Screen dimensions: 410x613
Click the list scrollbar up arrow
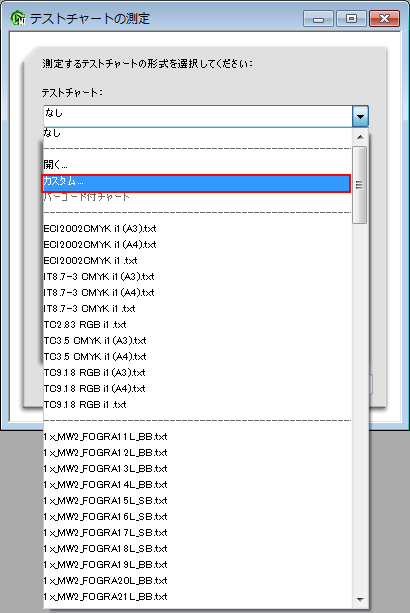click(x=360, y=137)
